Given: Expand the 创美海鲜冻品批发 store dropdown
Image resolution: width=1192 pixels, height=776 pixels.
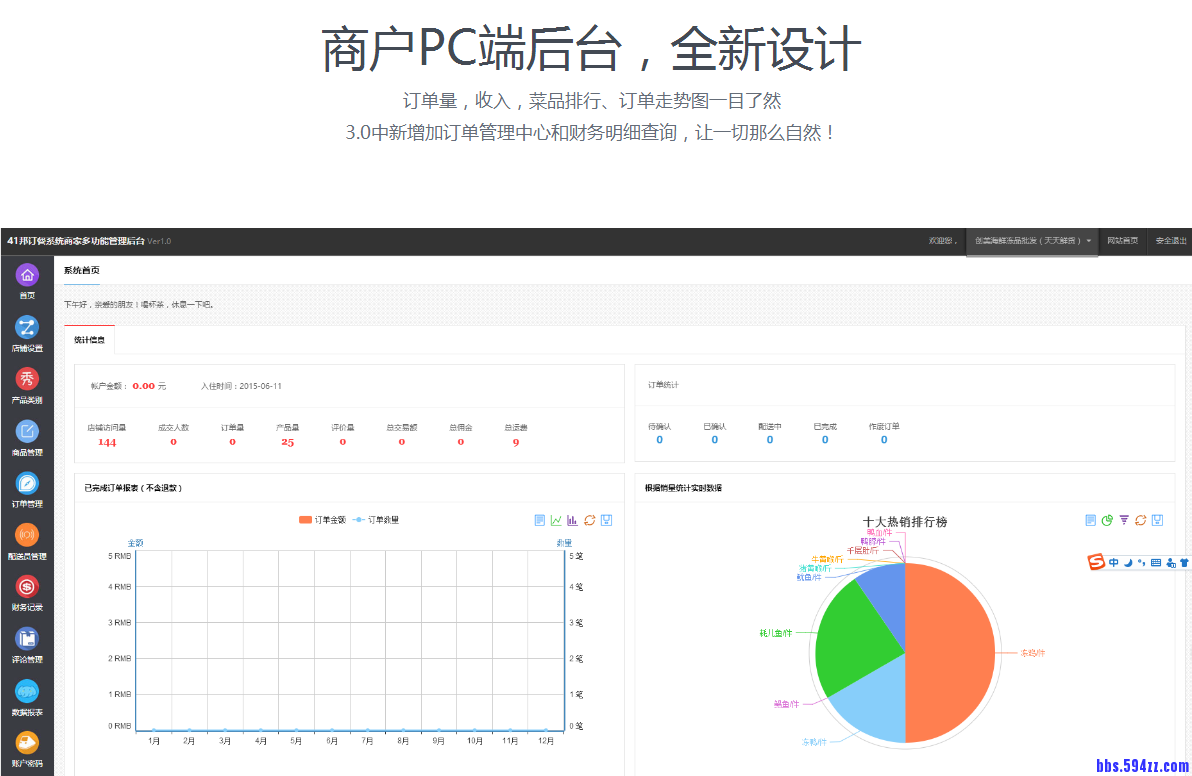Looking at the screenshot, I should (x=1031, y=241).
